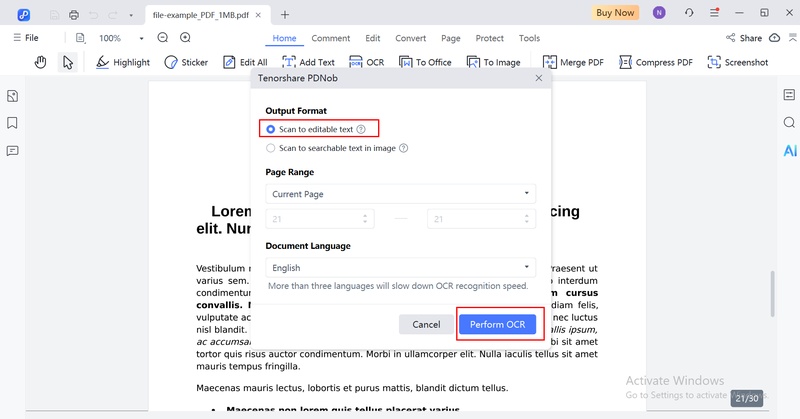This screenshot has height=419, width=800.
Task: Click the refresh update icon
Action: click(x=689, y=13)
